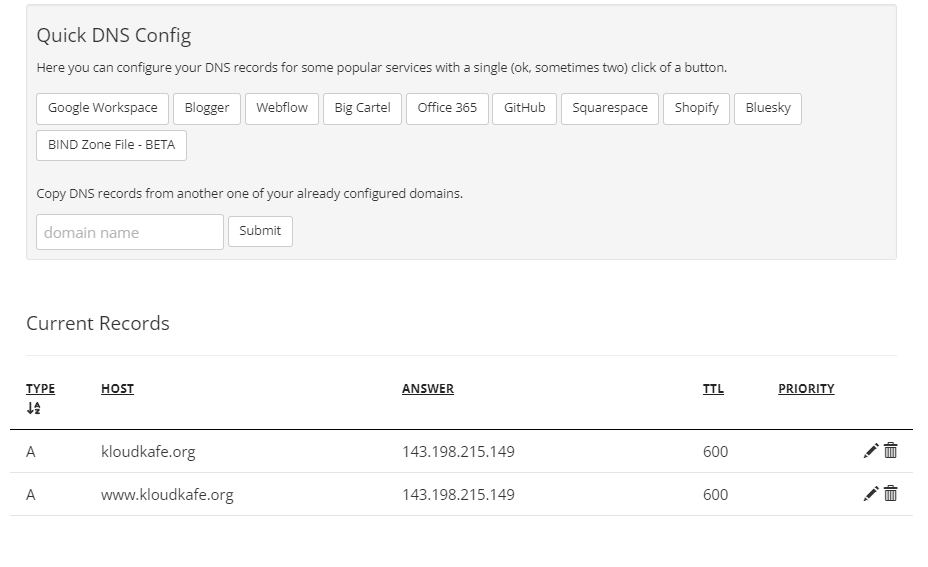Sort records by ANSWER header
Image resolution: width=928 pixels, height=567 pixels.
coord(428,389)
